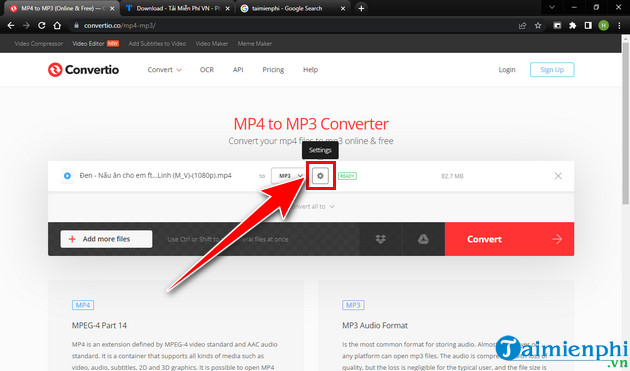Open Extensions puzzle icon
This screenshot has height=371, width=630.
pyautogui.click(x=573, y=25)
